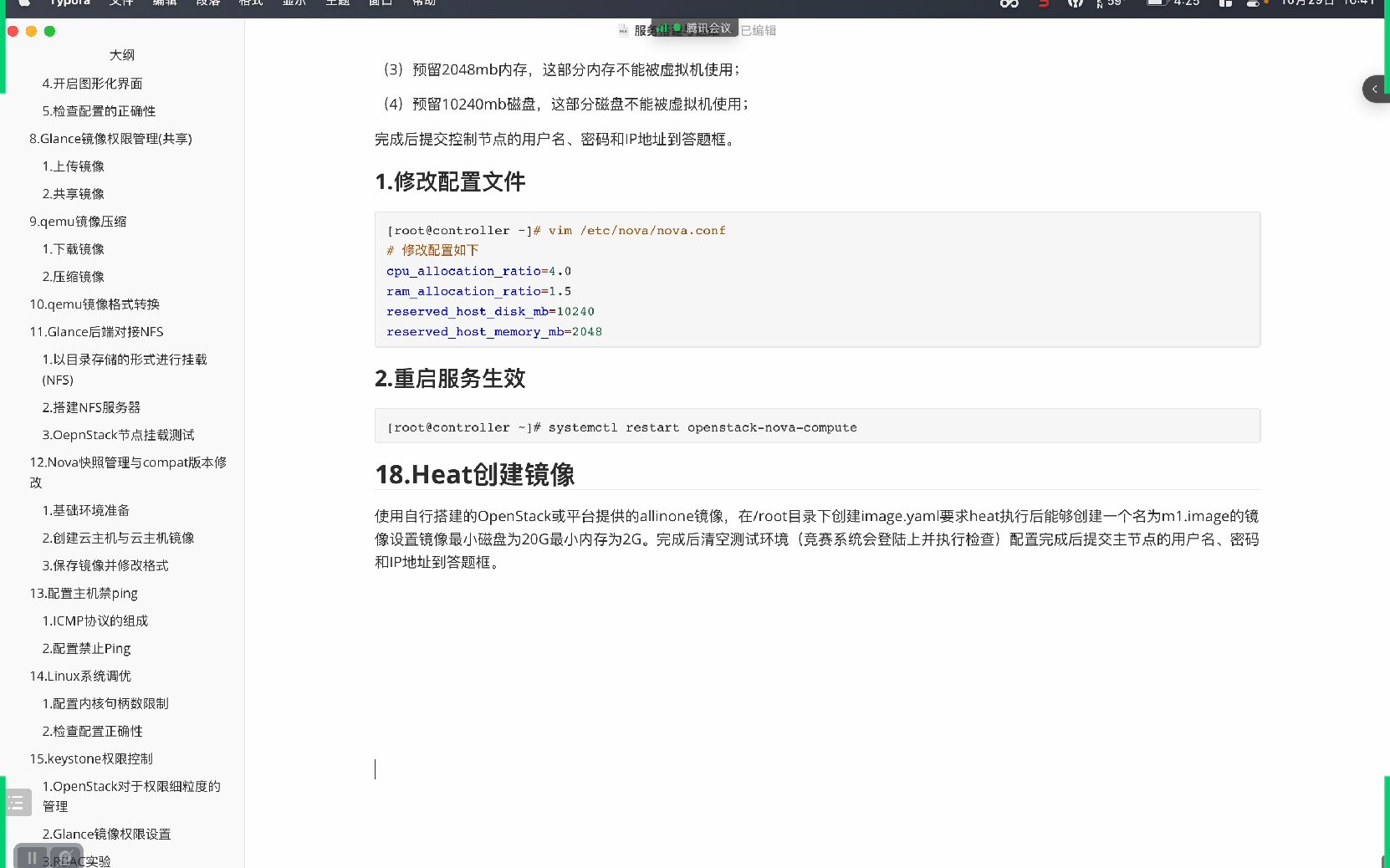Jump to 13.配置主机禁ping
Image resolution: width=1390 pixels, height=868 pixels.
click(x=84, y=593)
